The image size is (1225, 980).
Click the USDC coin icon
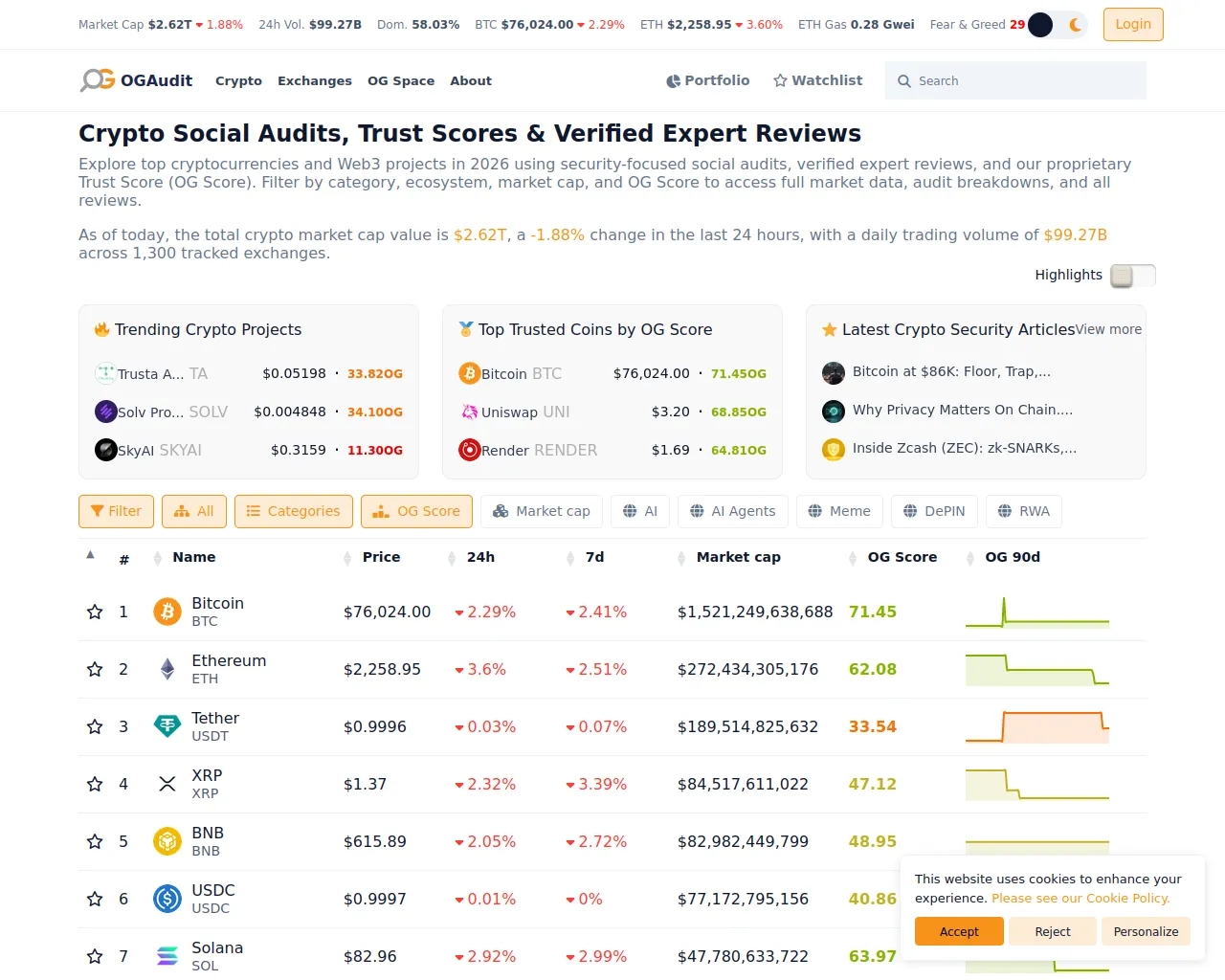(x=167, y=899)
